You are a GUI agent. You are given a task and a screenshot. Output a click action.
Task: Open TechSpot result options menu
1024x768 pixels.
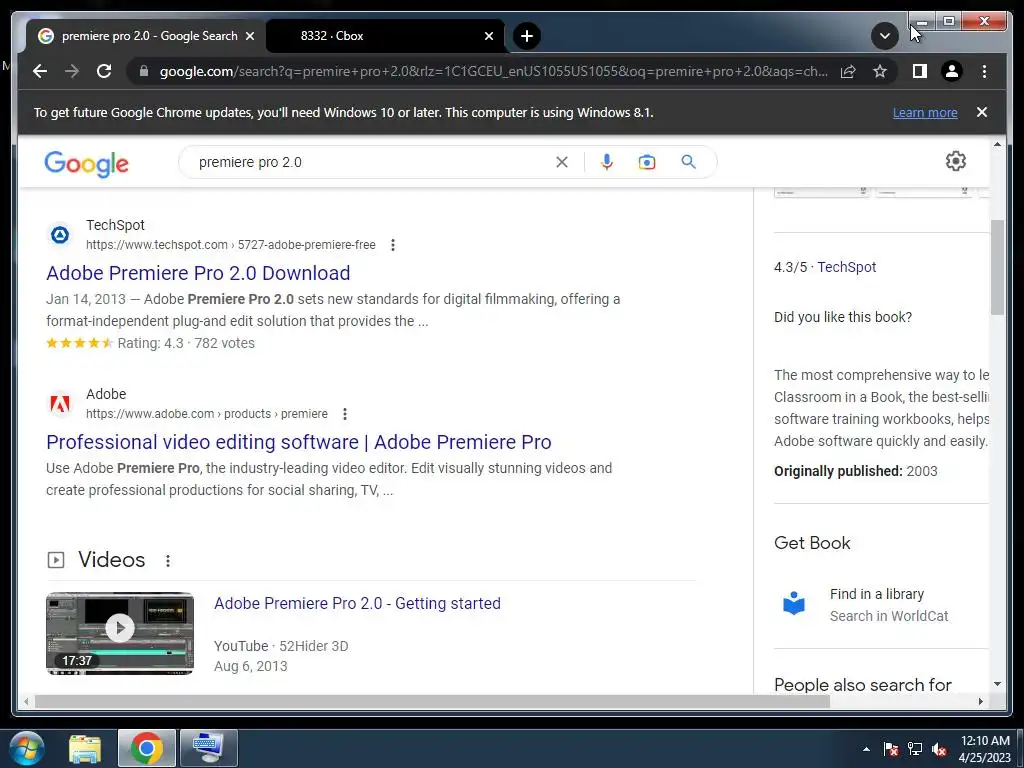[392, 245]
